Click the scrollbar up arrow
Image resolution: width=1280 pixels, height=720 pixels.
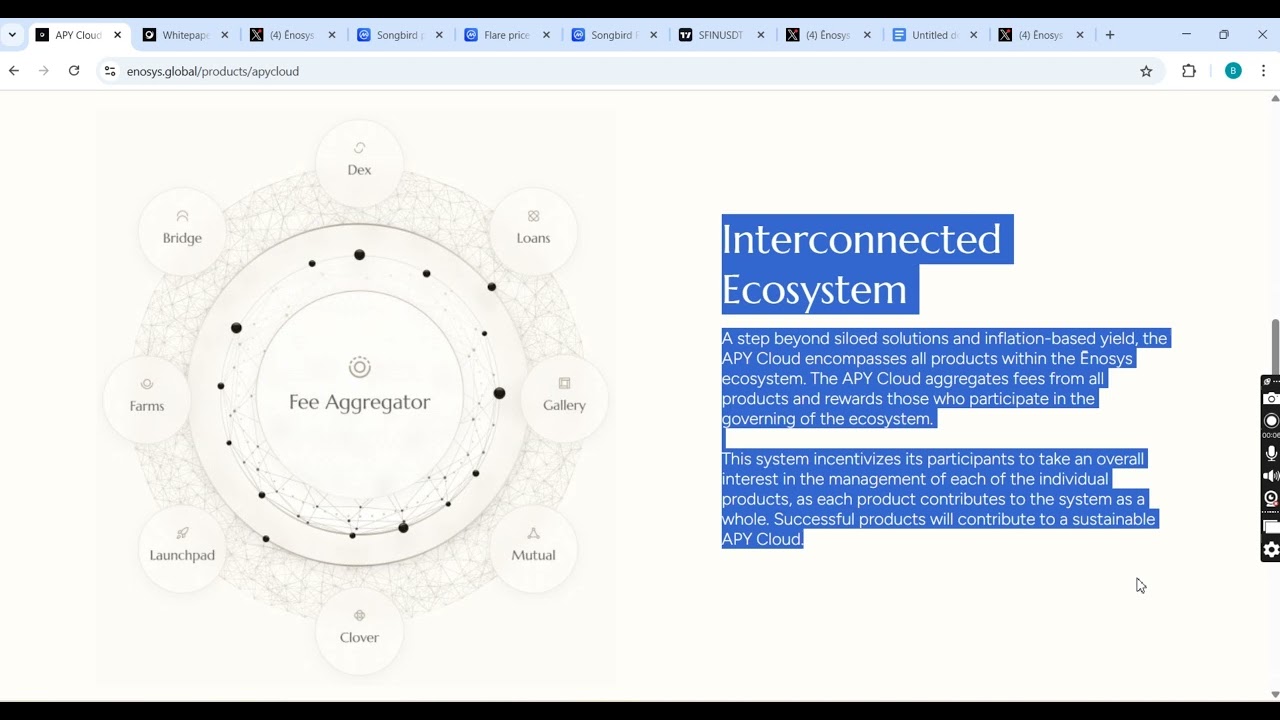(x=1274, y=98)
